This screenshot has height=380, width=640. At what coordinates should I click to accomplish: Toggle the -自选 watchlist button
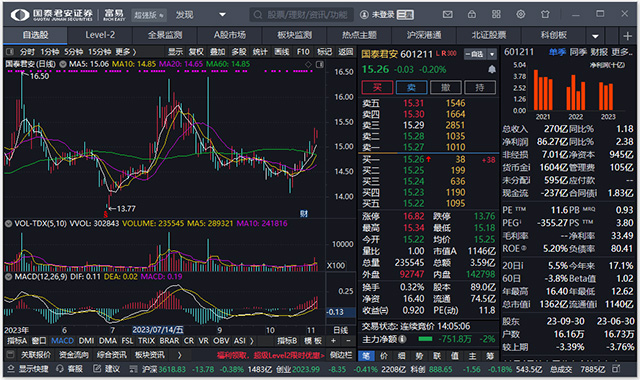coord(475,54)
